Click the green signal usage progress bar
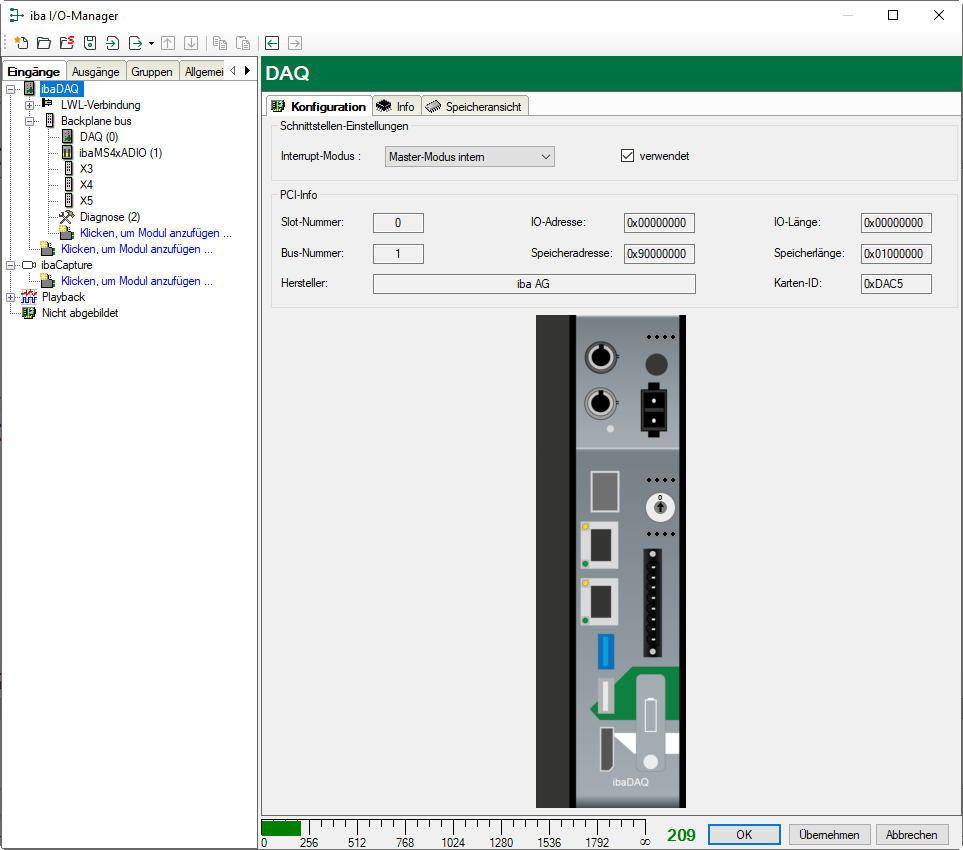 pyautogui.click(x=281, y=828)
